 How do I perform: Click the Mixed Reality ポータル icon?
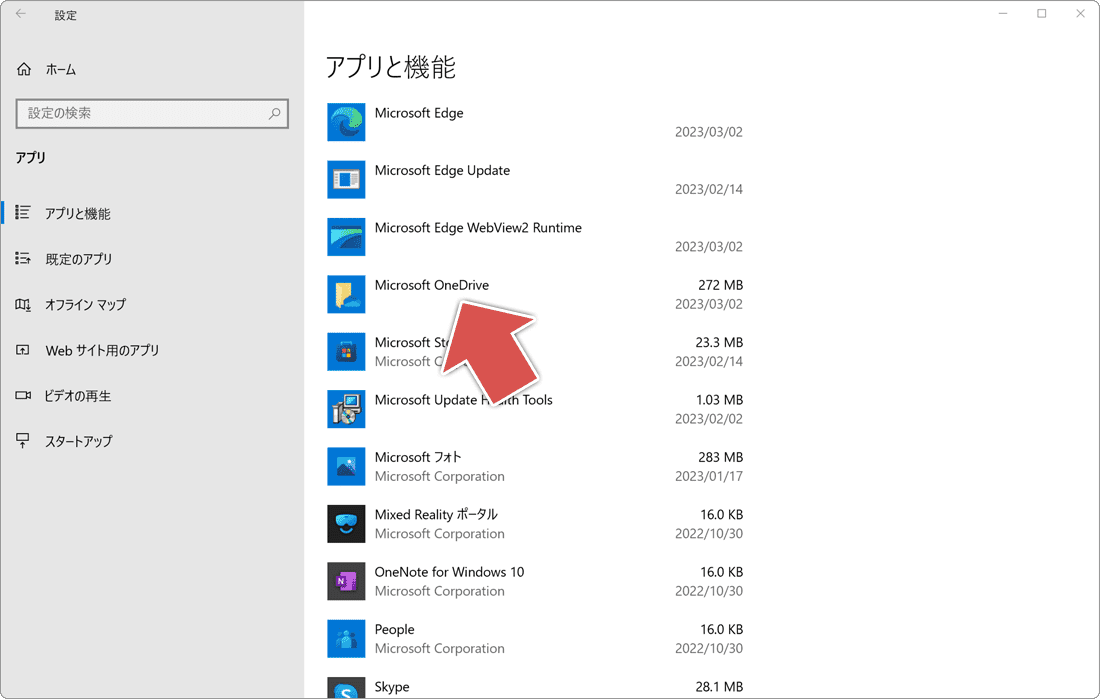coord(346,523)
